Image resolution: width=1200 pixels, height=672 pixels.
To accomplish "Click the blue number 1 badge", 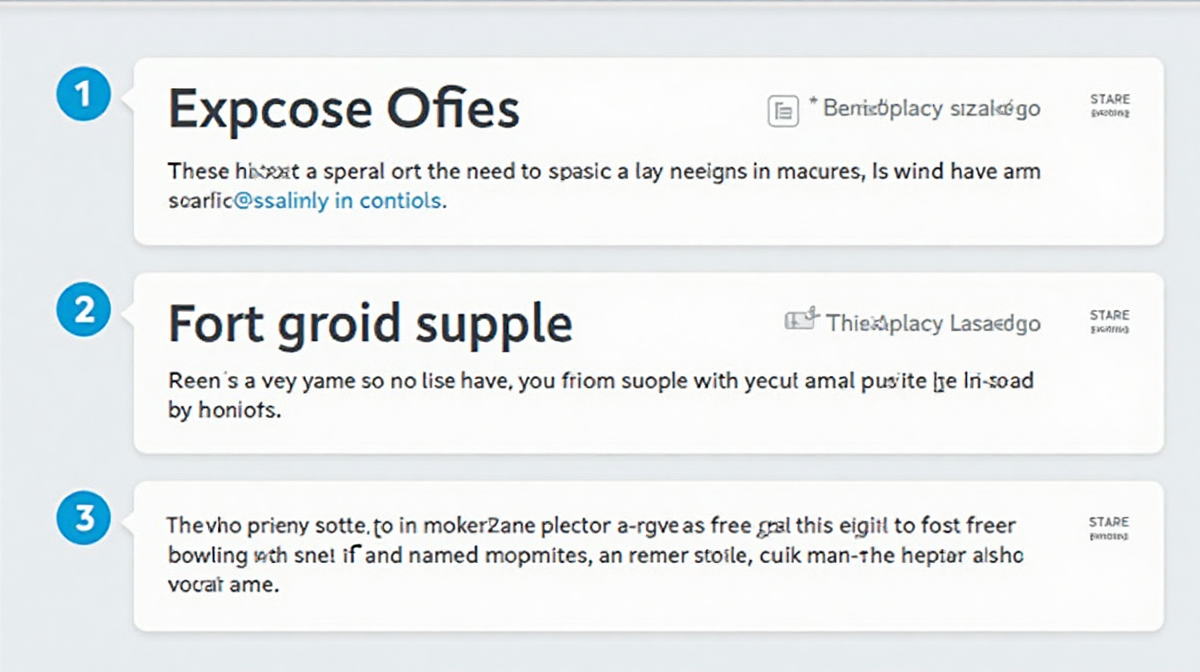I will [x=84, y=96].
